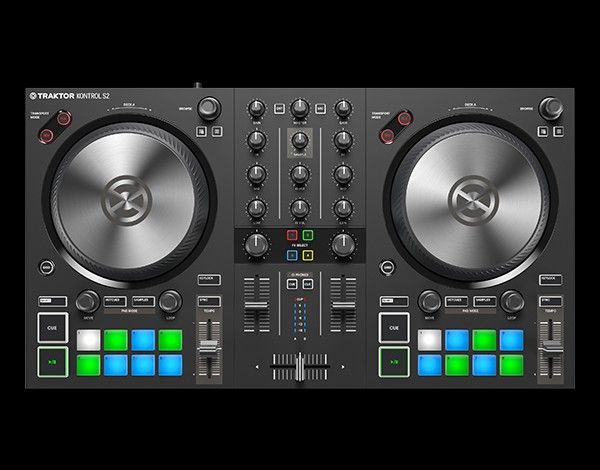
Task: Enable SYNC on the right deck
Action: click(551, 301)
